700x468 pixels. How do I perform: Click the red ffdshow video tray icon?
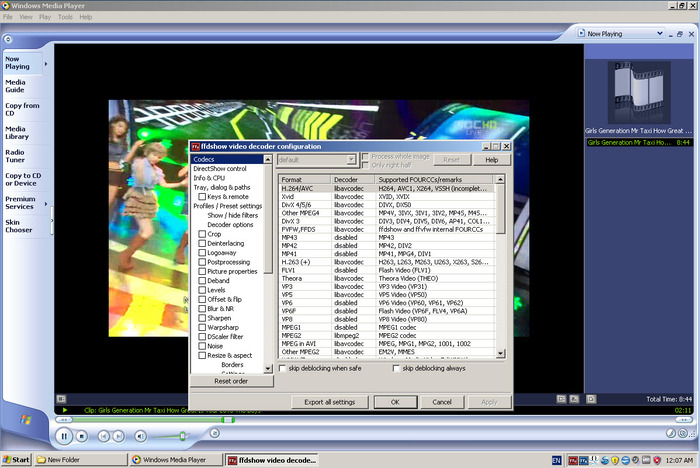(573, 460)
